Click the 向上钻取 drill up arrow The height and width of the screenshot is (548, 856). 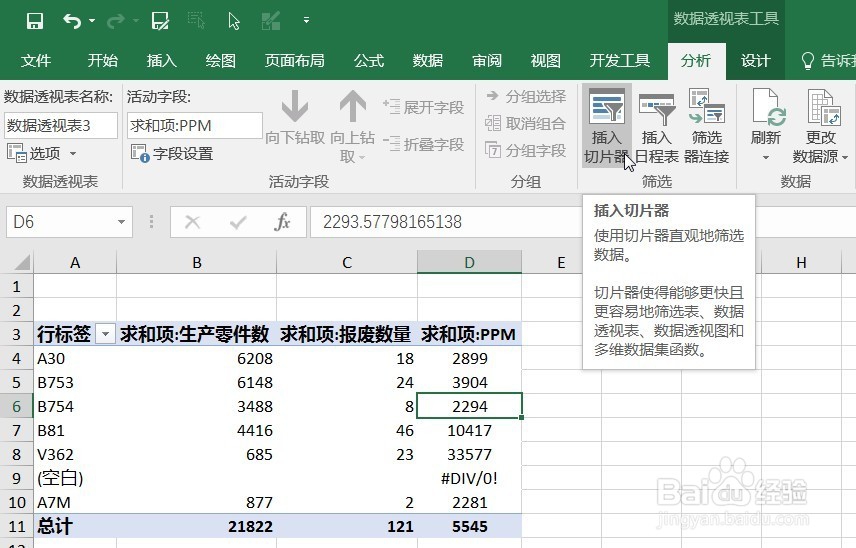(x=353, y=126)
